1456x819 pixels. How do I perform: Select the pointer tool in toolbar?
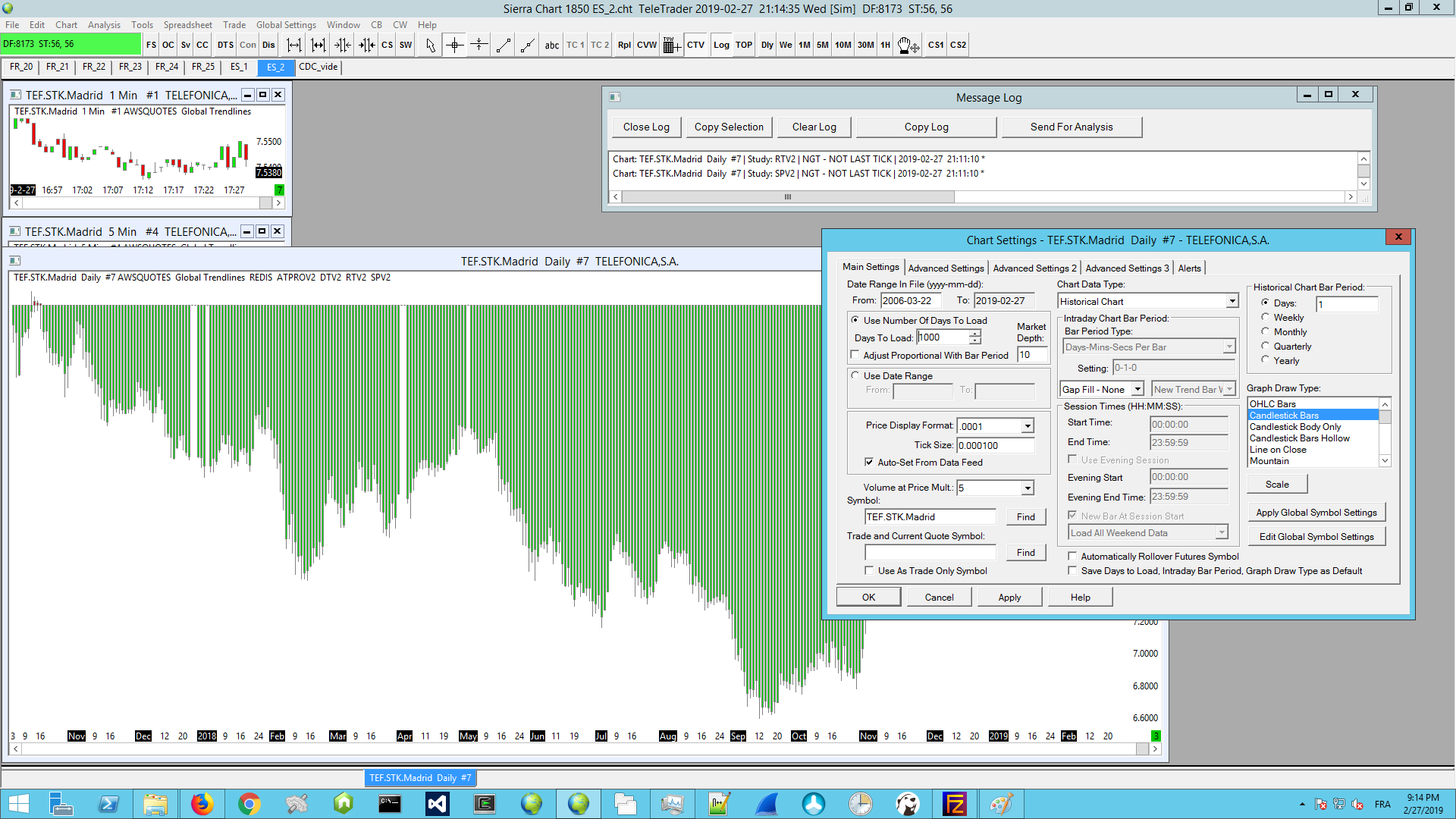coord(431,45)
